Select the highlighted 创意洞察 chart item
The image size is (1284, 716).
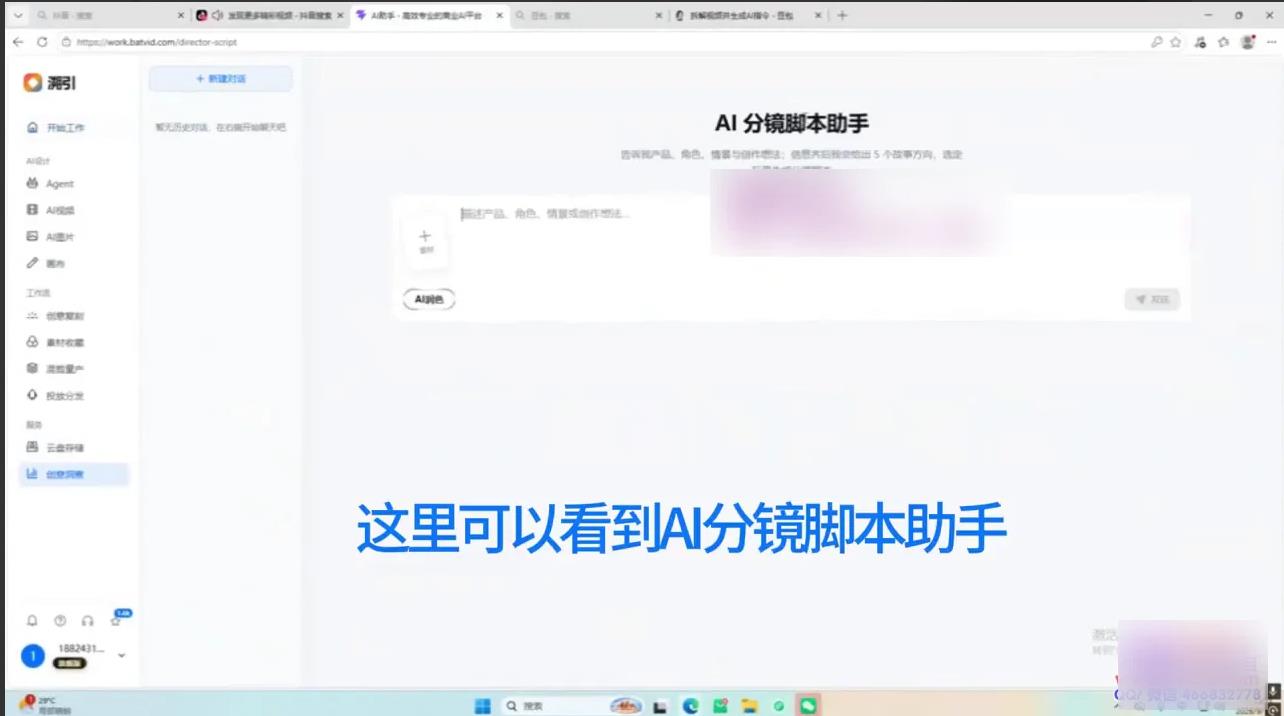74,474
